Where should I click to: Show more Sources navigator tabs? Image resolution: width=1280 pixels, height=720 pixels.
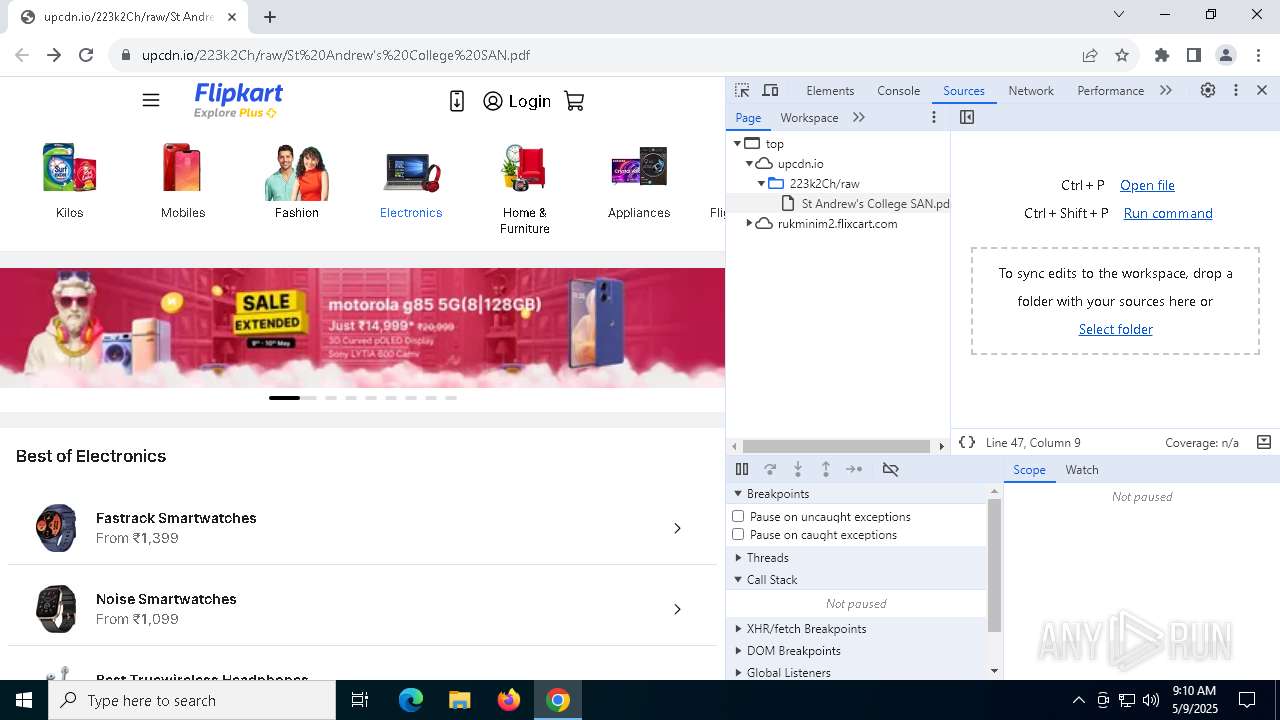point(859,117)
